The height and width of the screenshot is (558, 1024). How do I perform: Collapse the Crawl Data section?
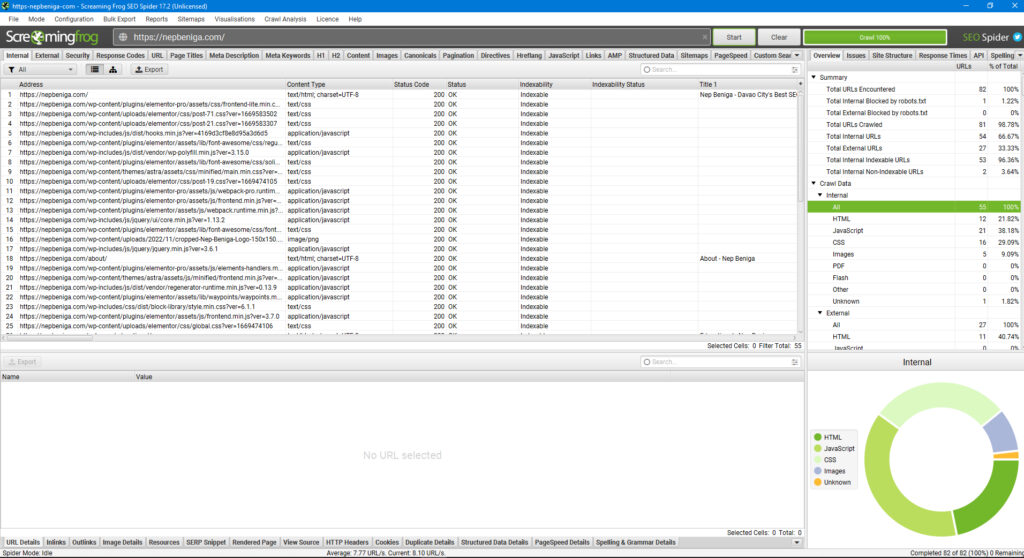coord(814,184)
